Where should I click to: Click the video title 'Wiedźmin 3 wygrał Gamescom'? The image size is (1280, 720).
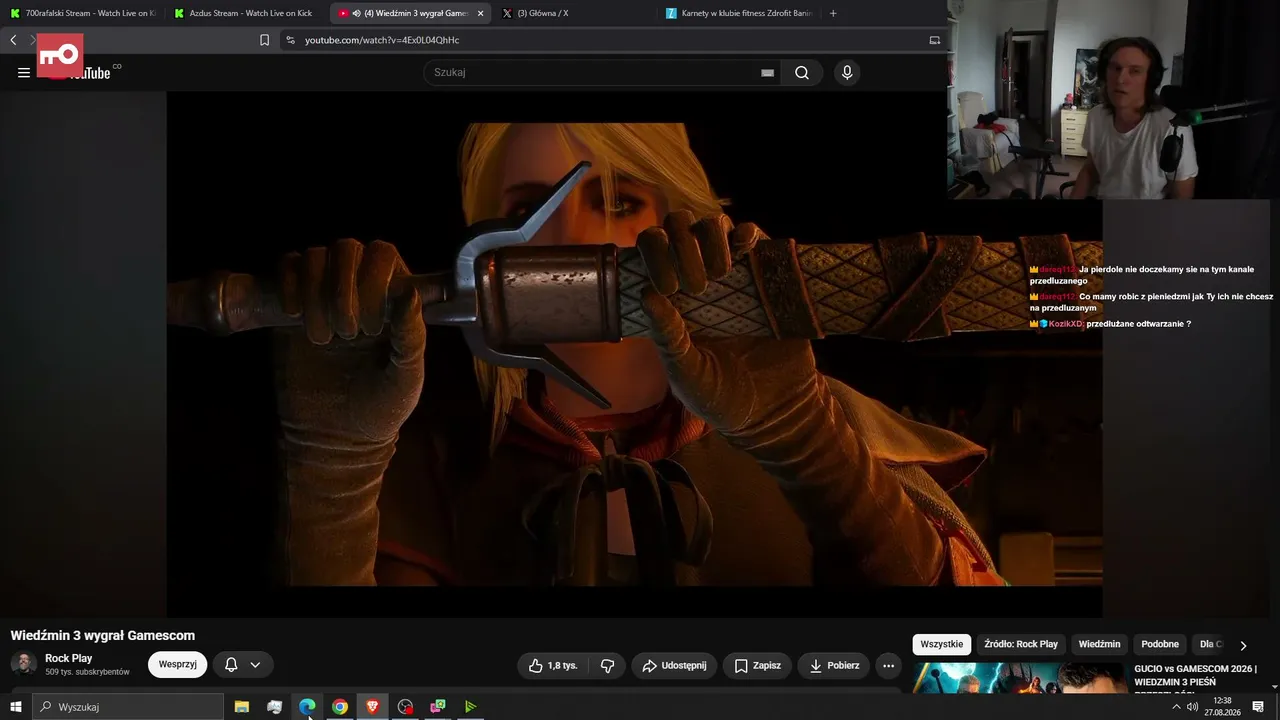[103, 636]
